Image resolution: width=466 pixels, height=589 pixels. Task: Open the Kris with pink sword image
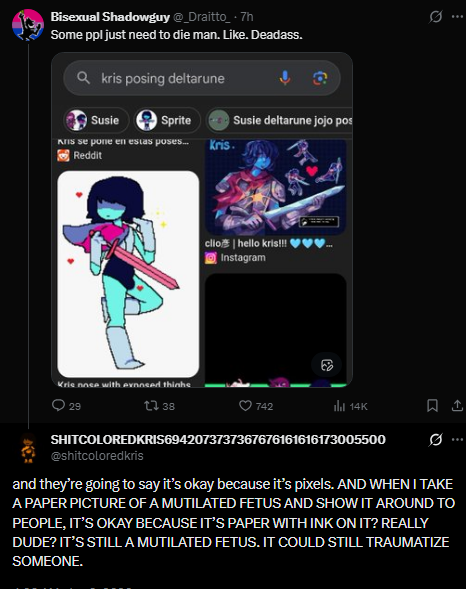click(128, 274)
